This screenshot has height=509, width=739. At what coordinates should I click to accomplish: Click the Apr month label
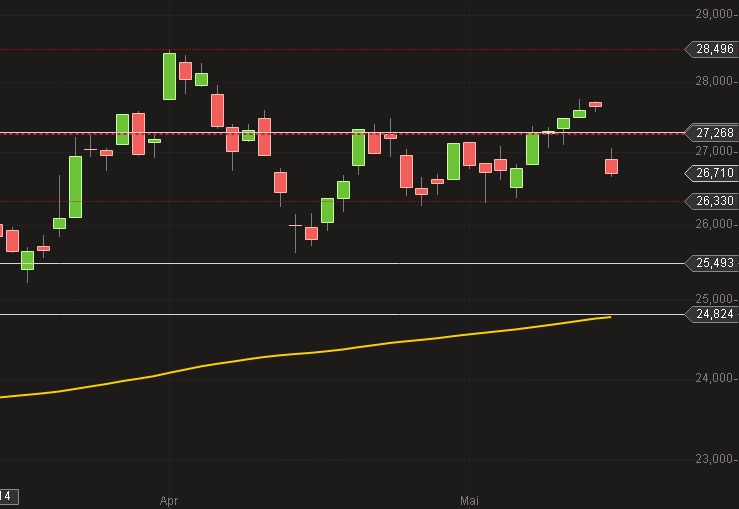(x=169, y=501)
